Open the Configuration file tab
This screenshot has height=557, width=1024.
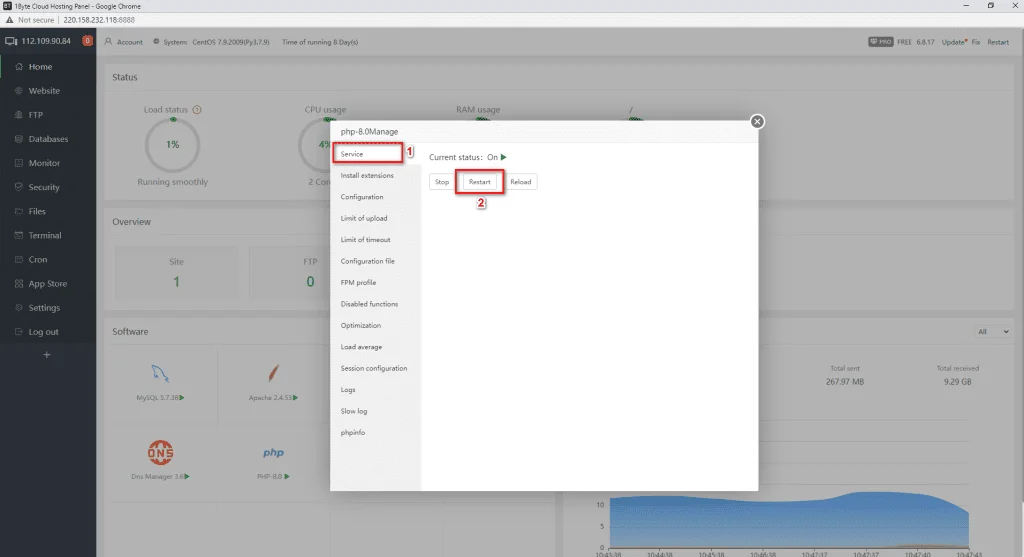click(x=368, y=261)
